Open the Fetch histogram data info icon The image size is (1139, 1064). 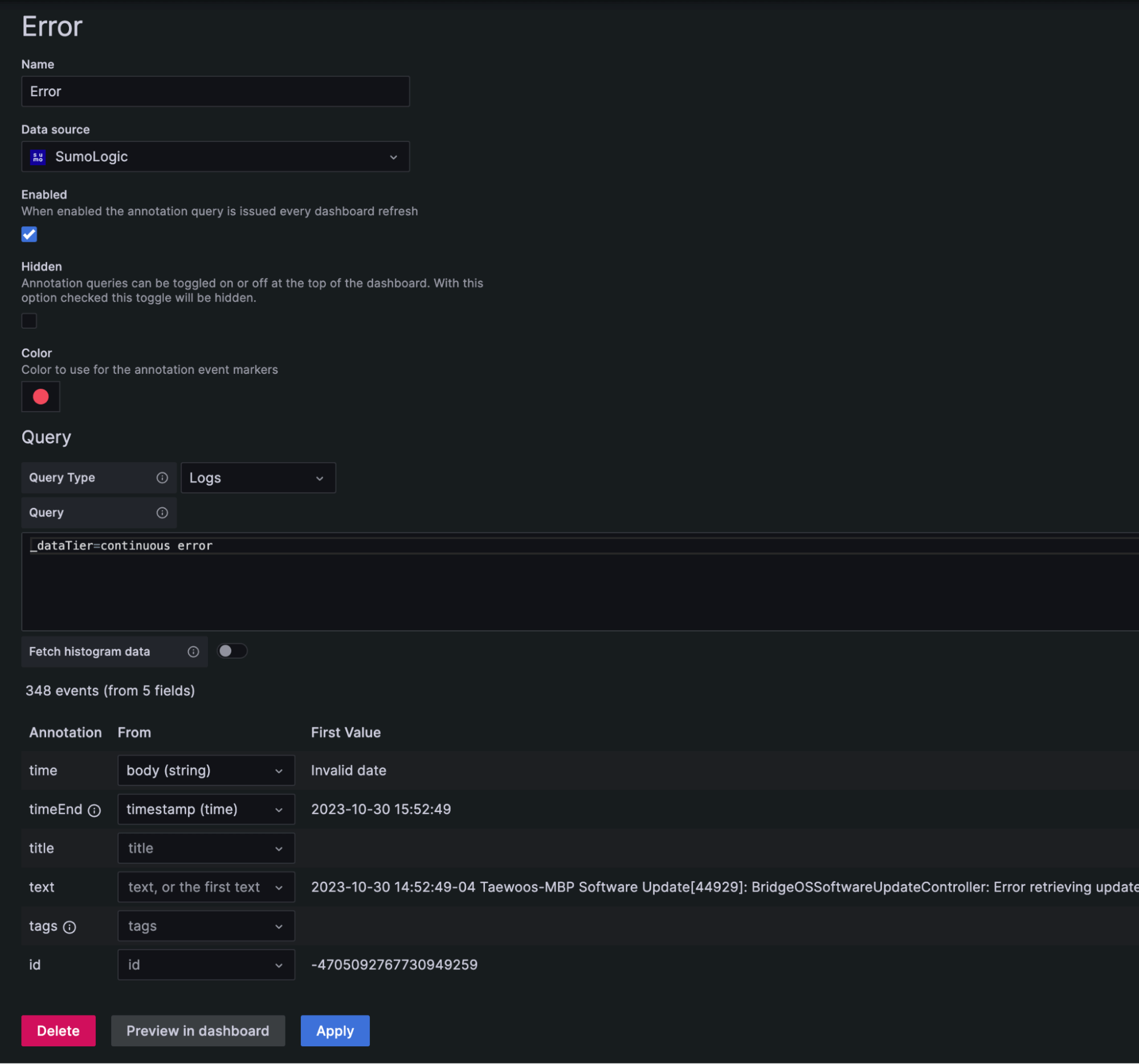(x=193, y=651)
